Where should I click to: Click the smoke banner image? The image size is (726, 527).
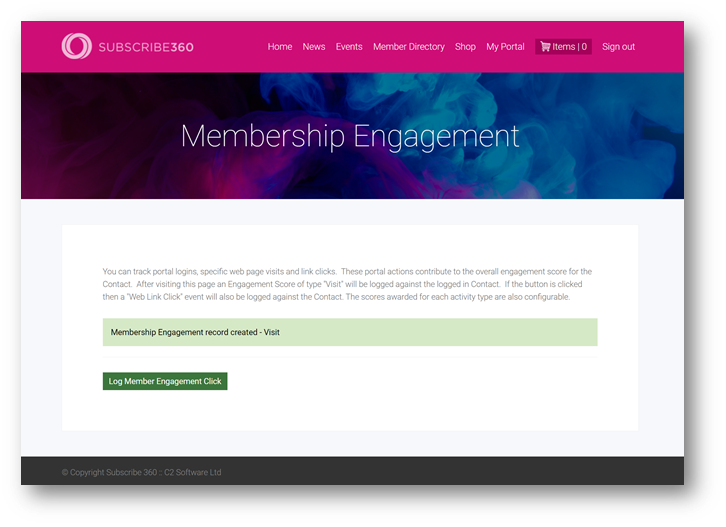[x=352, y=136]
